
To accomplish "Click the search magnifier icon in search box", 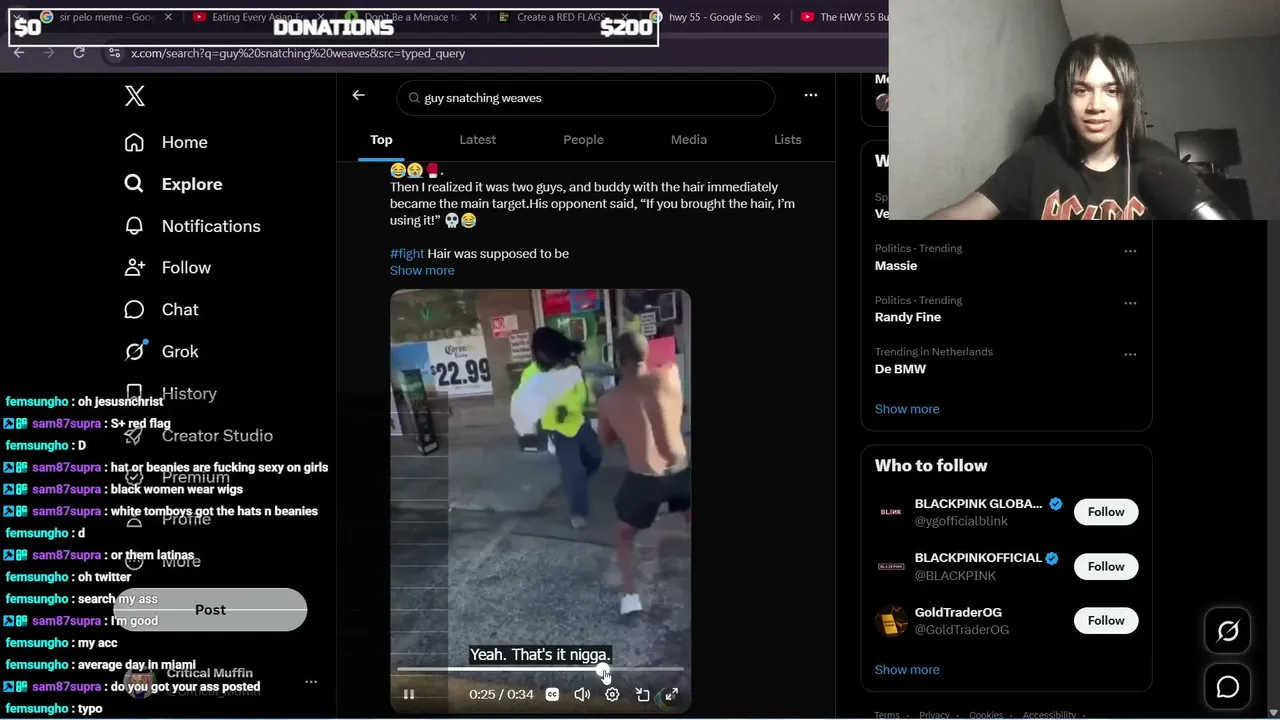I will tap(413, 98).
